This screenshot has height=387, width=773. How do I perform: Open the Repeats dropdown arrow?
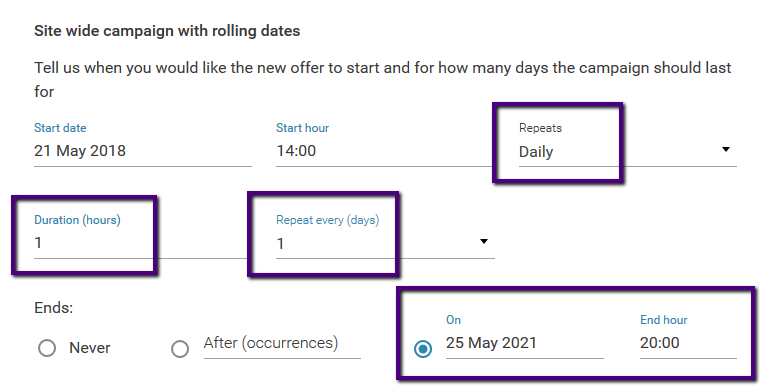(x=726, y=149)
